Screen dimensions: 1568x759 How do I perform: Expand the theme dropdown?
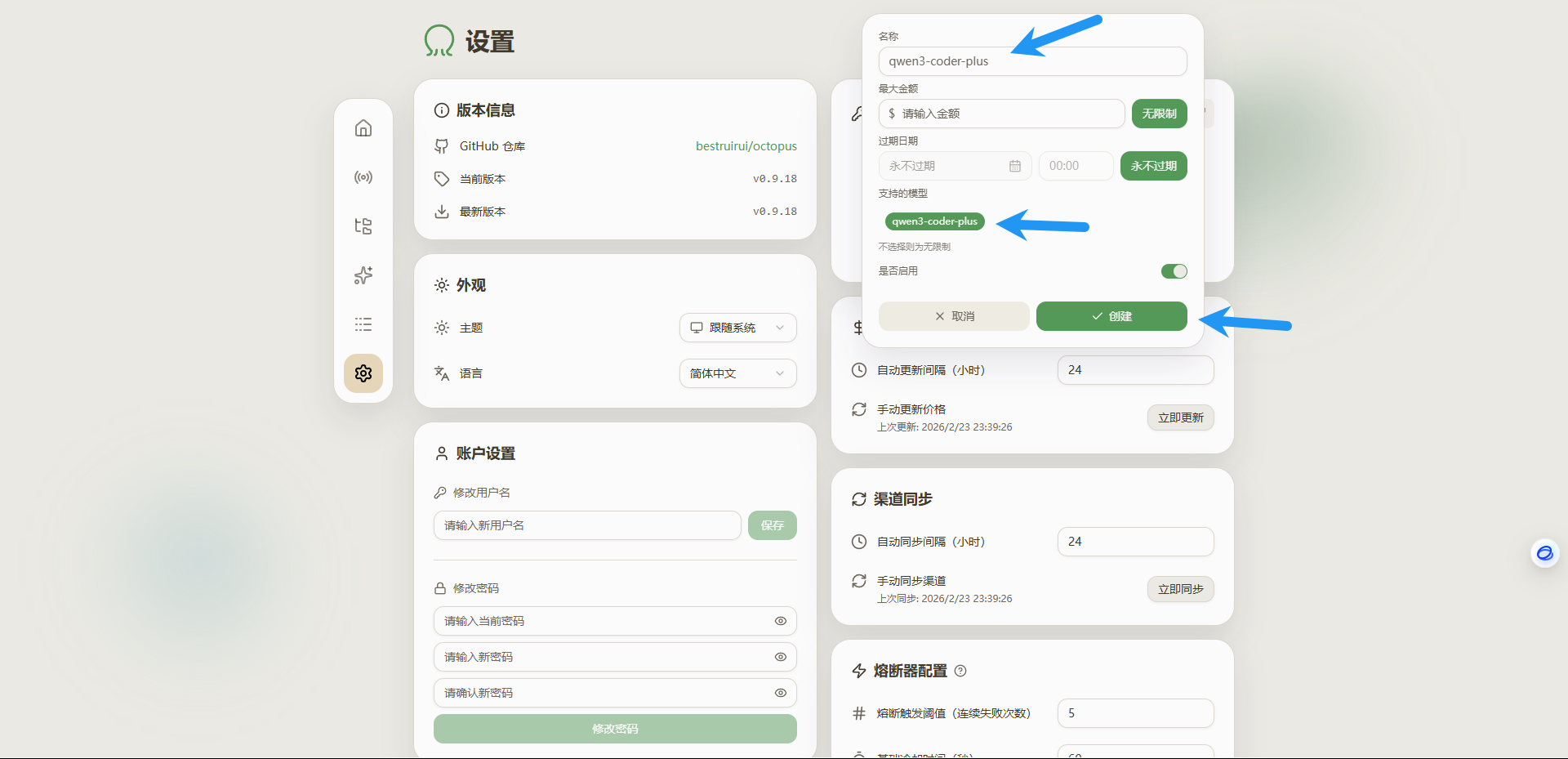pos(737,328)
